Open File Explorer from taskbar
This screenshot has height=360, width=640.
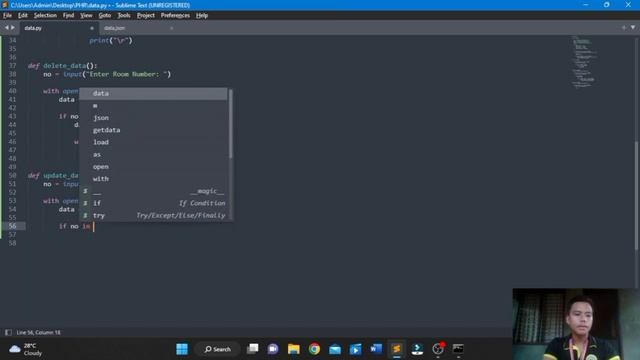click(294, 349)
